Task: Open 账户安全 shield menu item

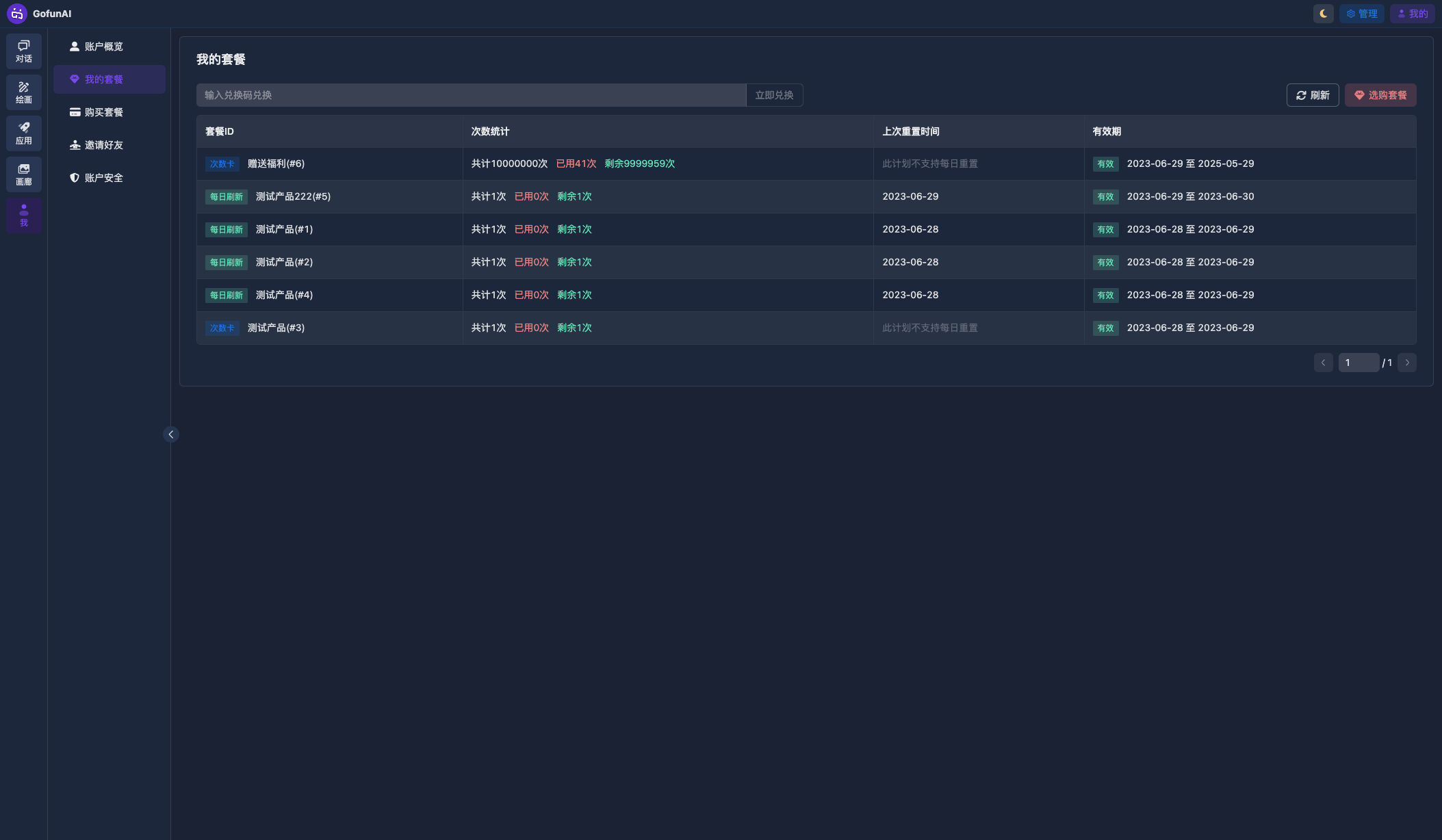Action: pyautogui.click(x=103, y=178)
